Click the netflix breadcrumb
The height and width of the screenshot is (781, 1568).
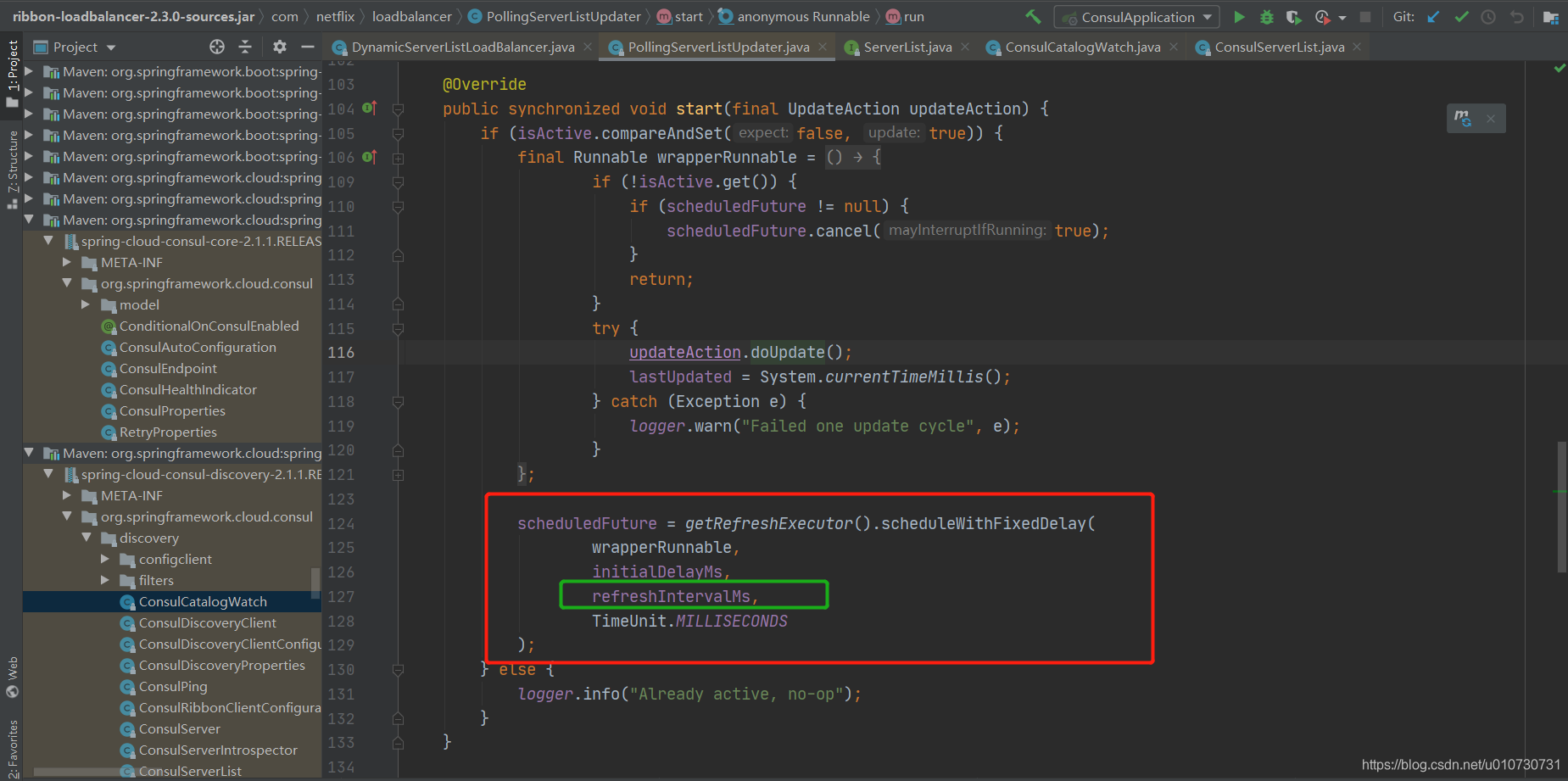click(x=335, y=17)
